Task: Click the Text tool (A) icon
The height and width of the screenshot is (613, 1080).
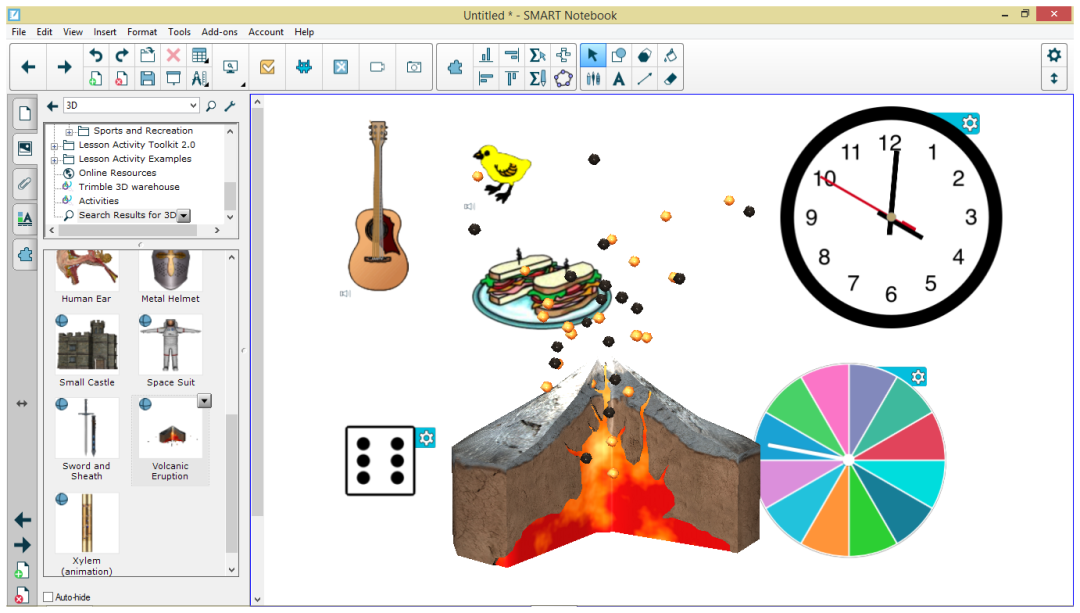Action: coord(619,79)
